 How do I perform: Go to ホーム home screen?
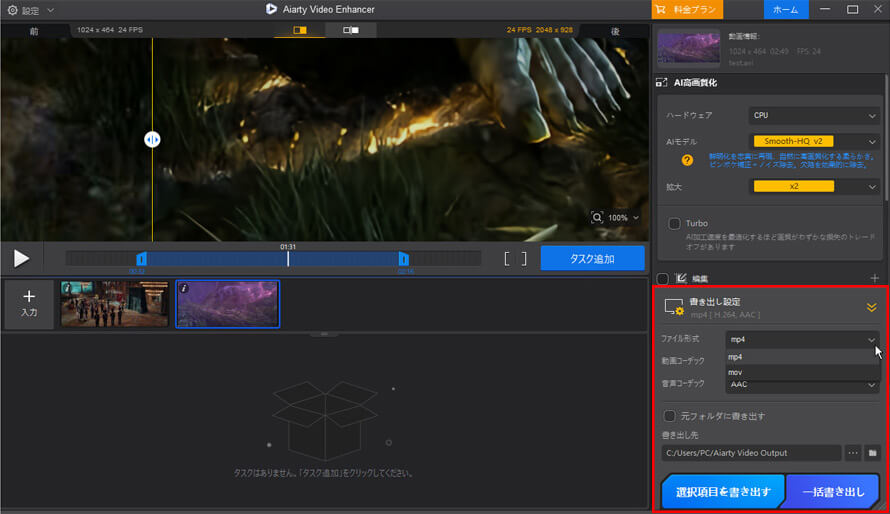point(786,10)
